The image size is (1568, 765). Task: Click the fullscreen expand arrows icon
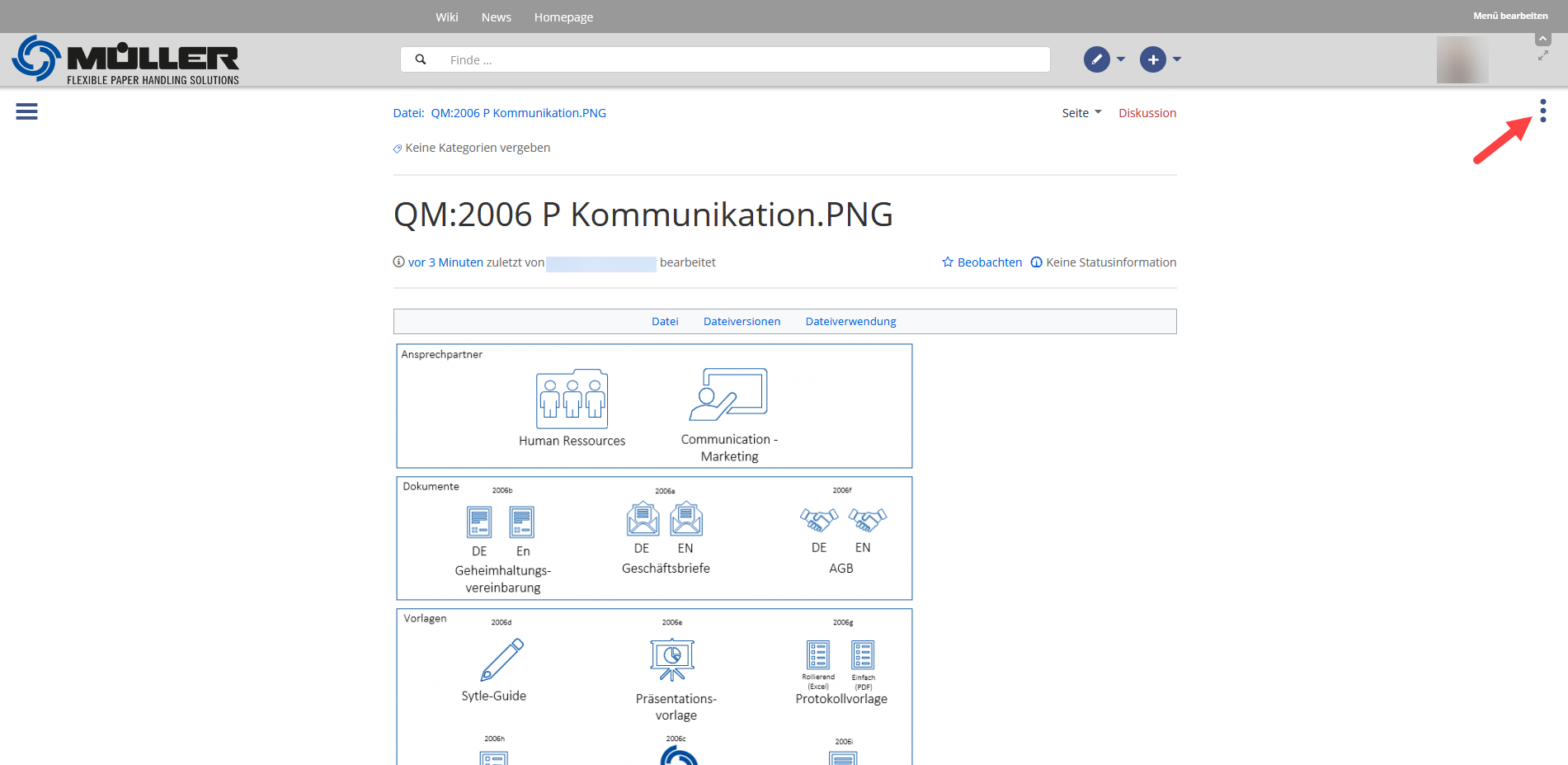point(1542,55)
